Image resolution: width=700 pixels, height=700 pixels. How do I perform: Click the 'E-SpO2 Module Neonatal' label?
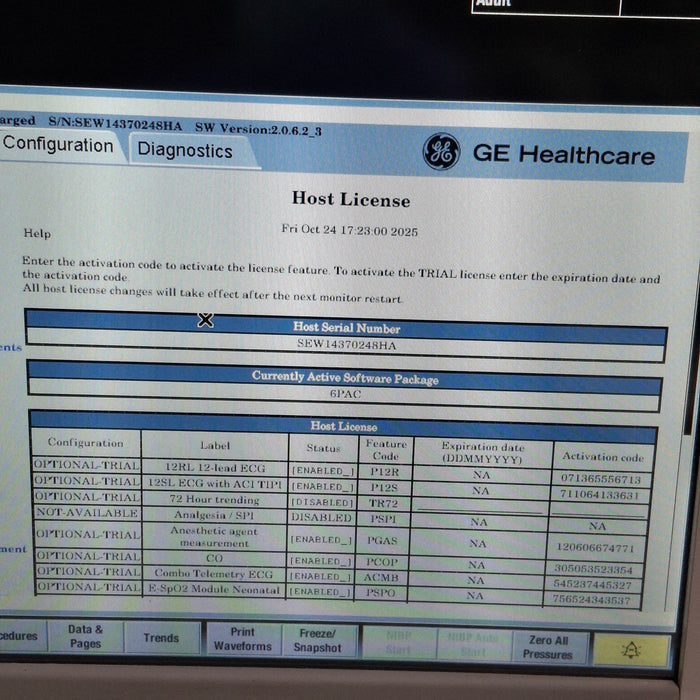(214, 589)
